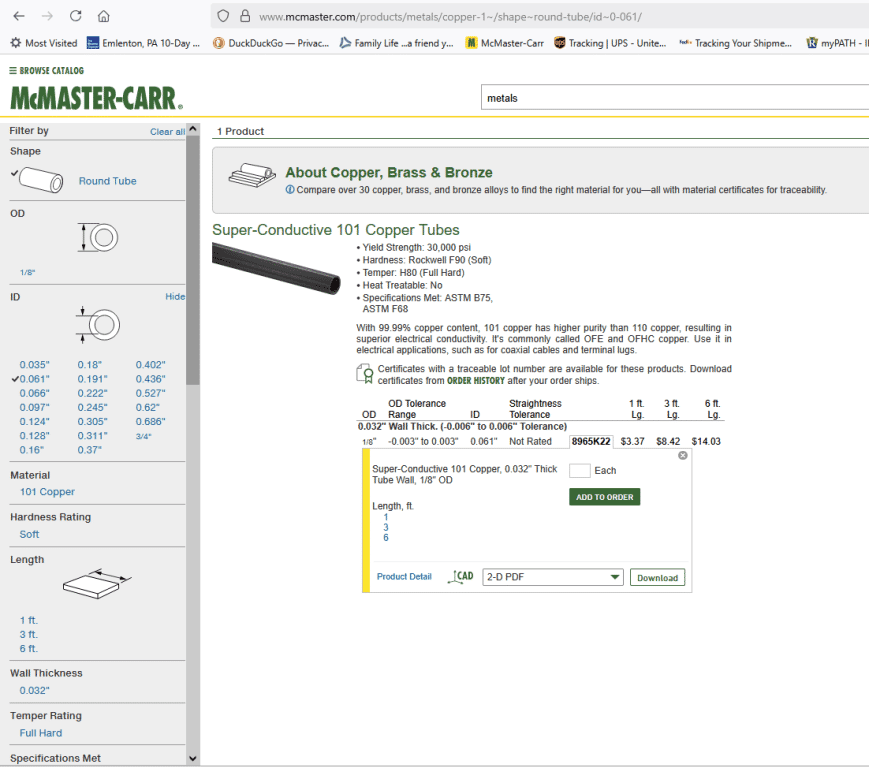Click the browser reload button

[x=76, y=16]
